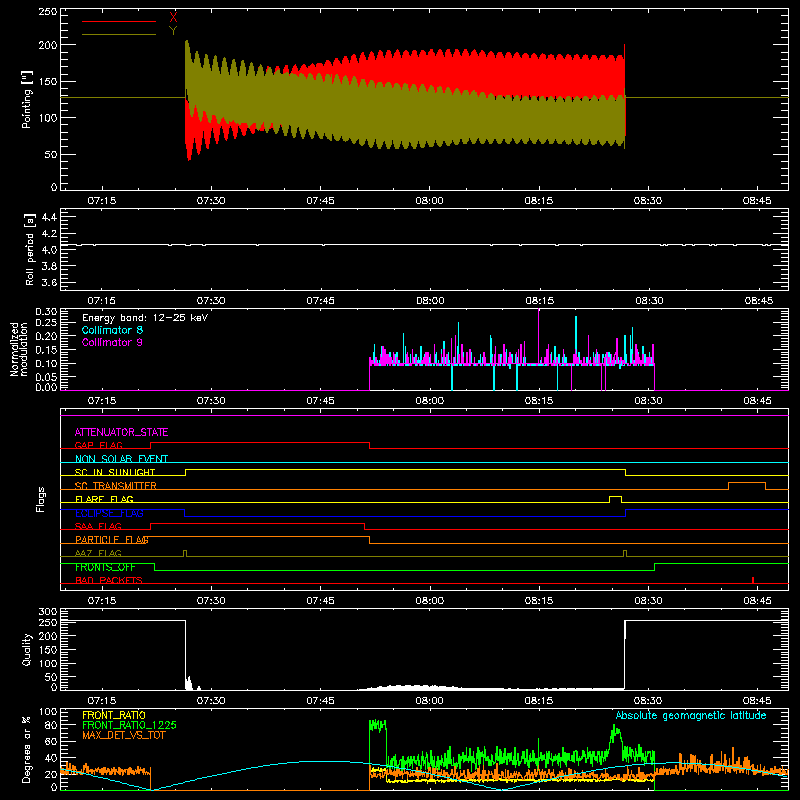
Task: Click the GAP_FLAG label
Action: point(98,445)
